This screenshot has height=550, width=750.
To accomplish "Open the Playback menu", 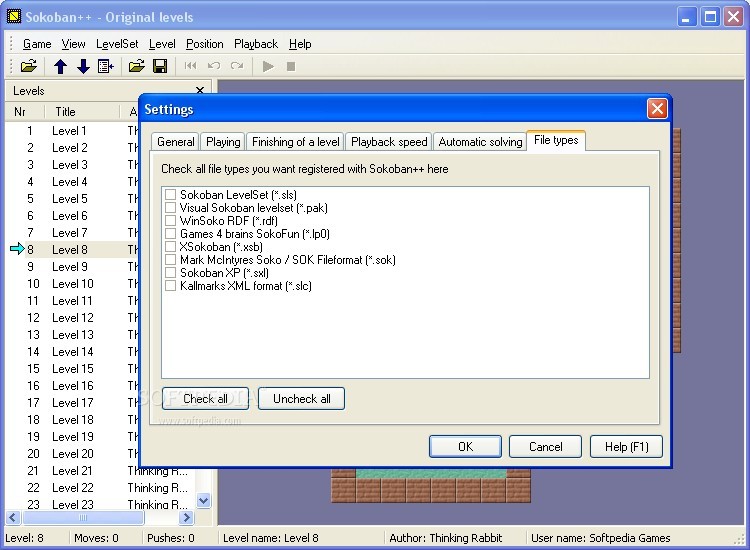I will [x=256, y=44].
